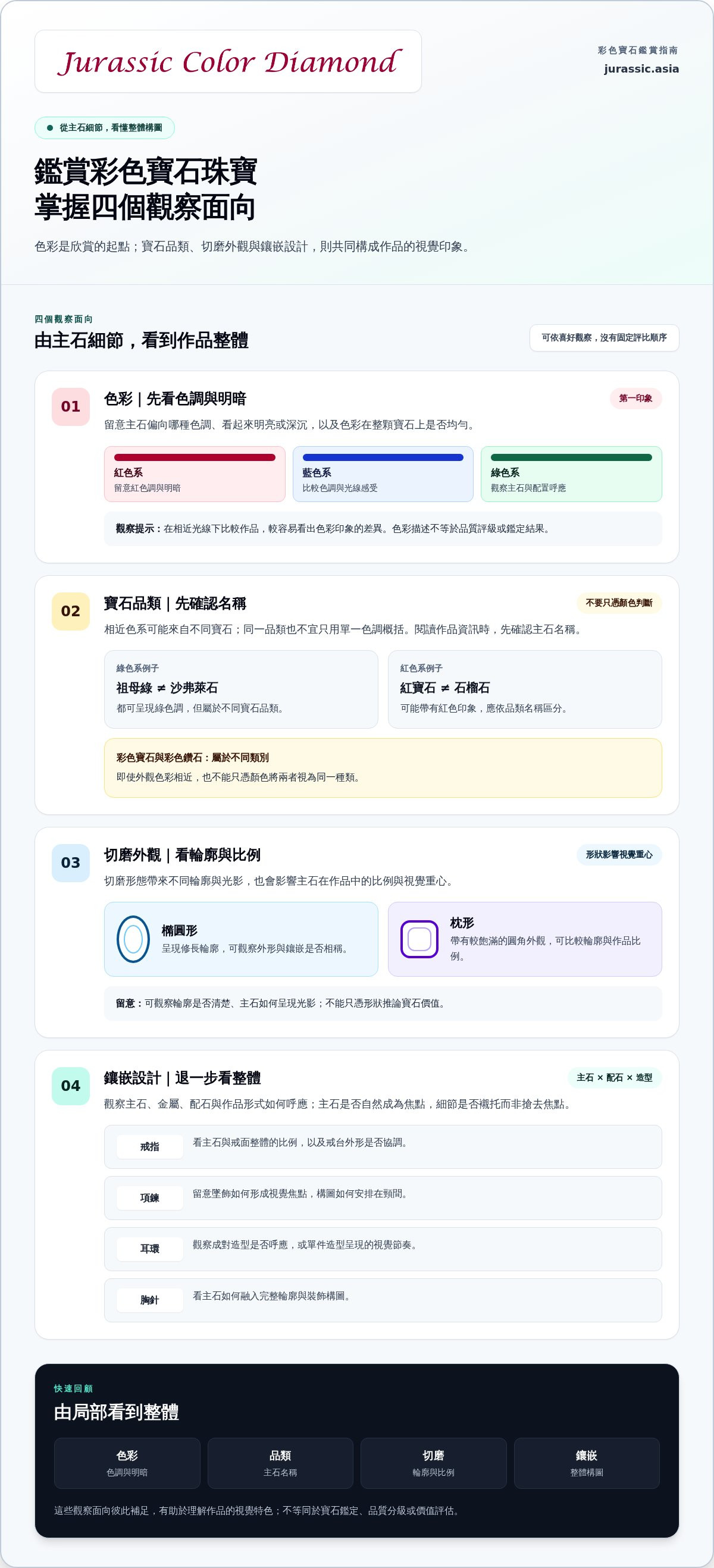This screenshot has width=714, height=1568.
Task: Click the 主石 × 配石 × 造型 tag
Action: coord(614,1077)
